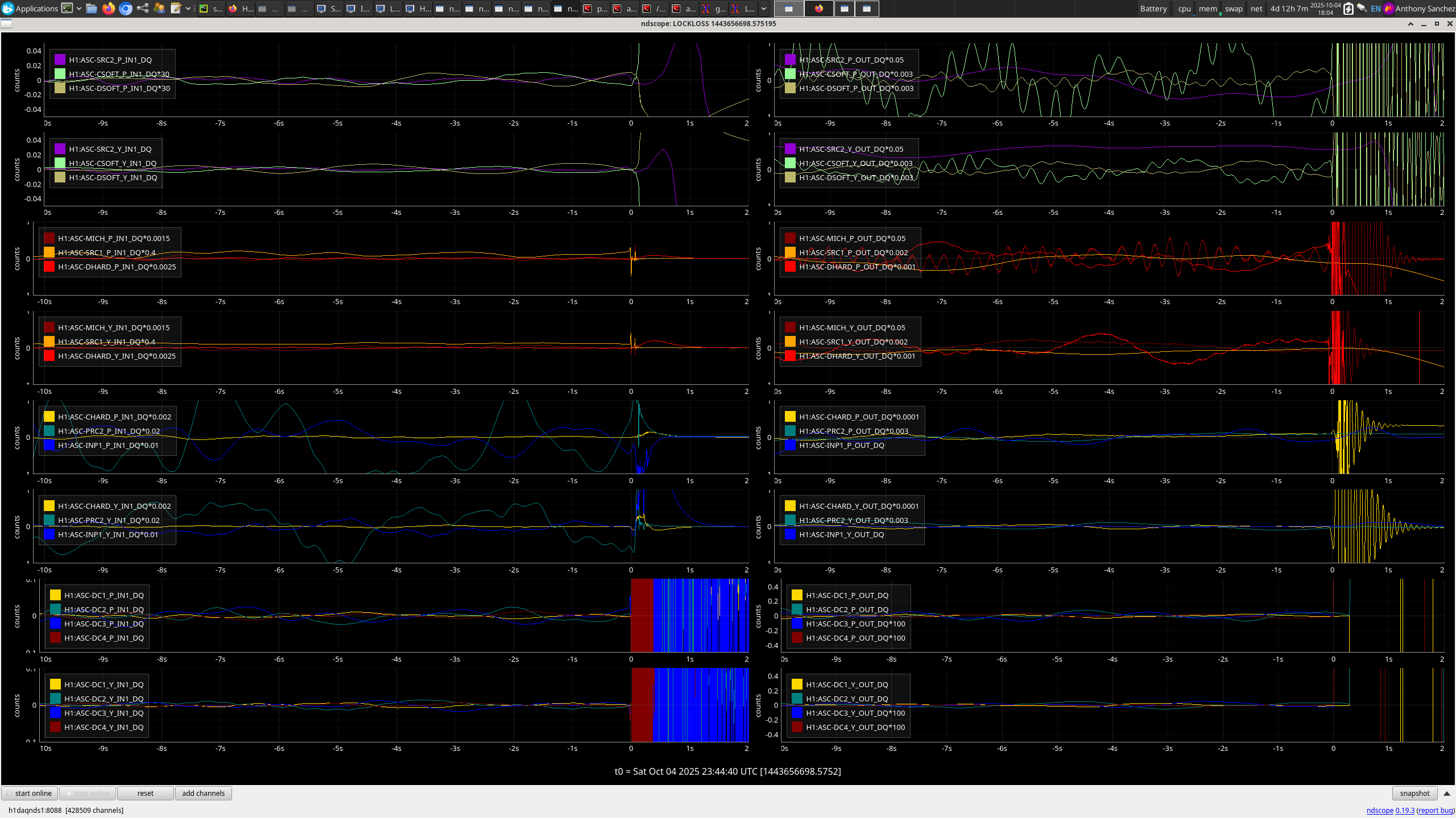Open the file manager folder icon
Viewport: 1456px width, 818px height.
click(91, 9)
